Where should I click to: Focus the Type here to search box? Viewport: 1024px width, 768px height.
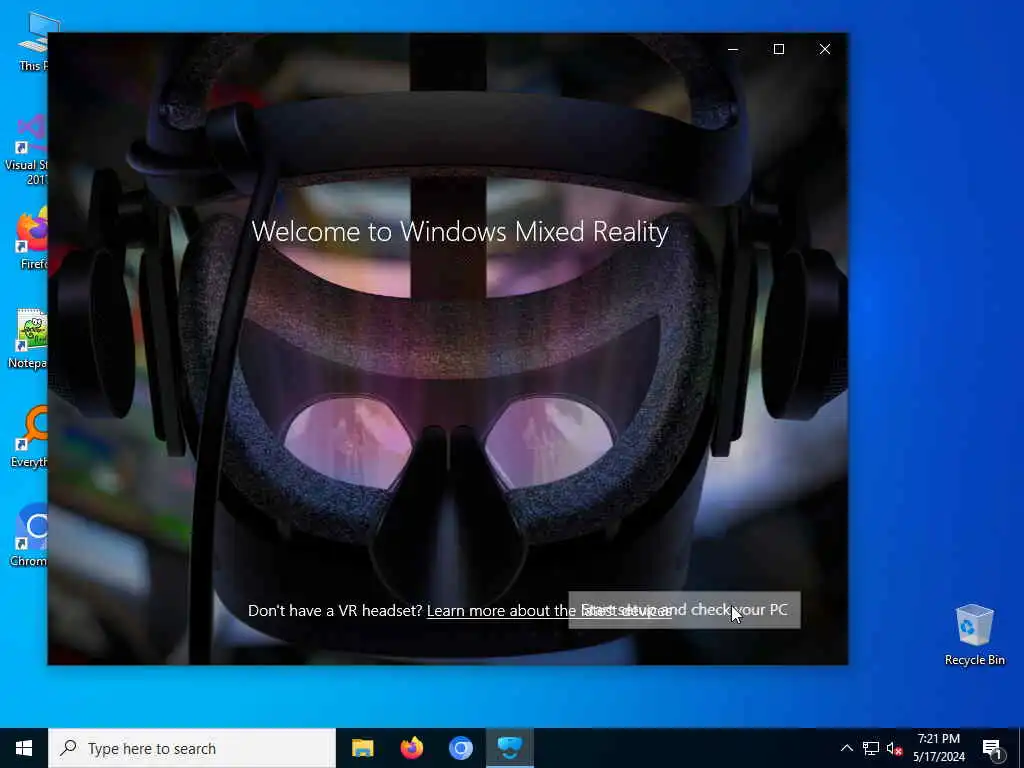(x=192, y=748)
